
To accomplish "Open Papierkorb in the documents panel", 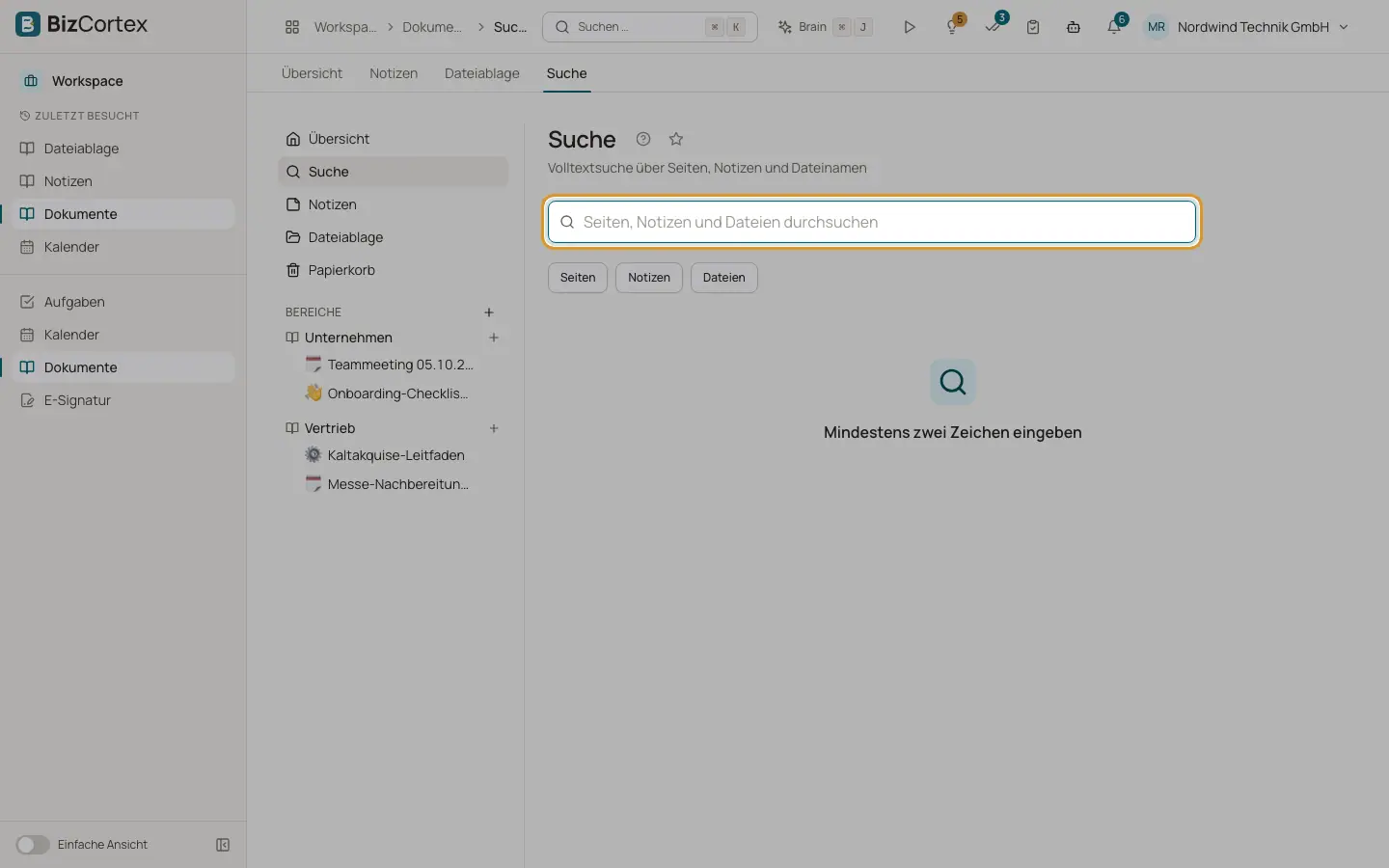I will point(394,270).
